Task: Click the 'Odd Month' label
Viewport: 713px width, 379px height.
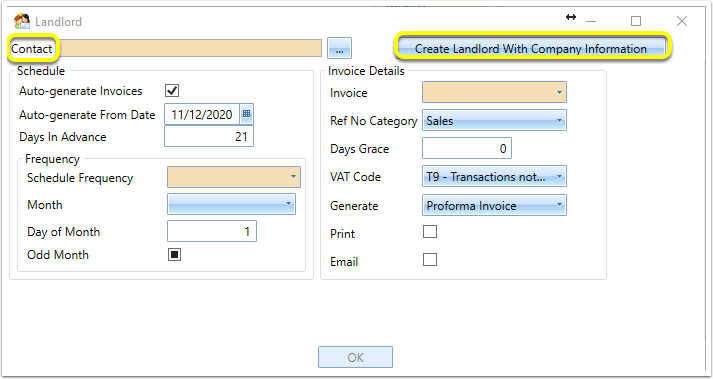Action: click(x=58, y=255)
